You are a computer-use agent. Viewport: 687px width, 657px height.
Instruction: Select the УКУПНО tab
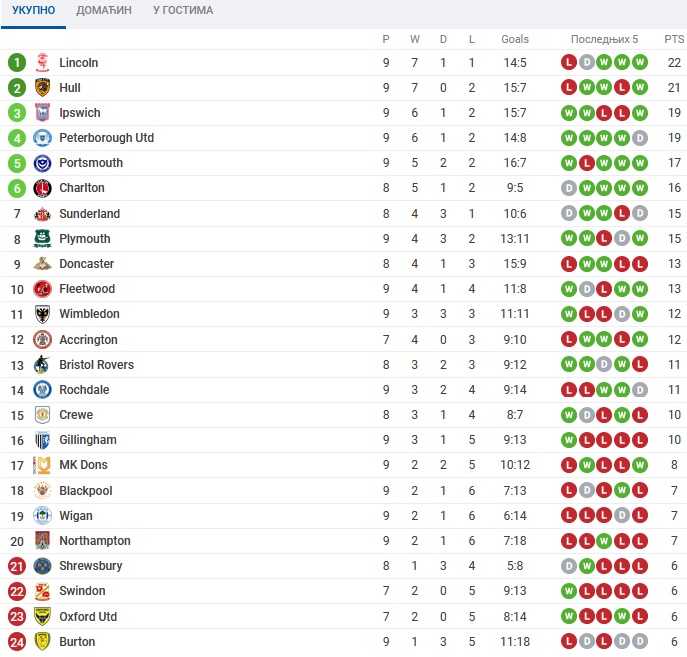(33, 10)
